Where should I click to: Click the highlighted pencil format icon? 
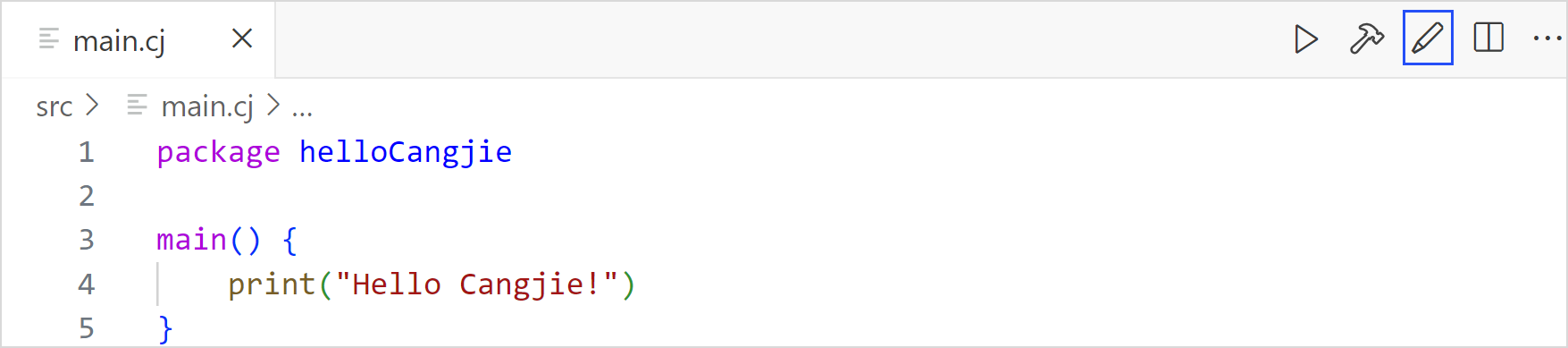pos(1428,38)
